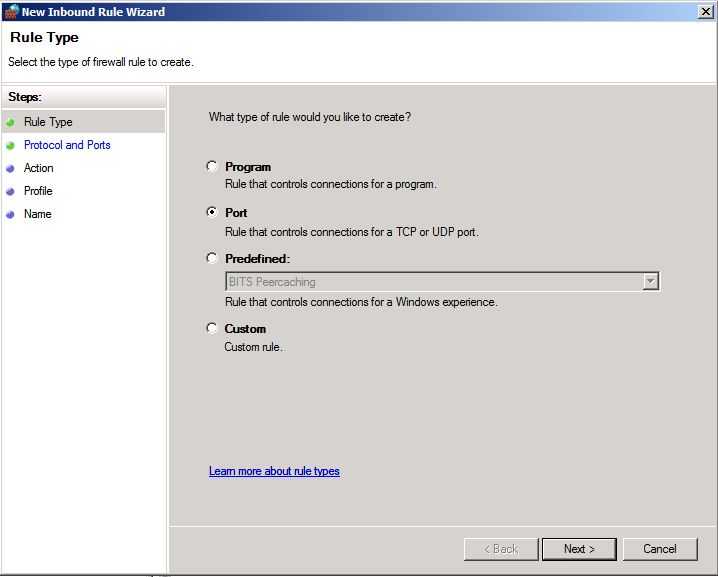The image size is (718, 577).
Task: Click the firewall wizard icon in title bar
Action: click(11, 12)
